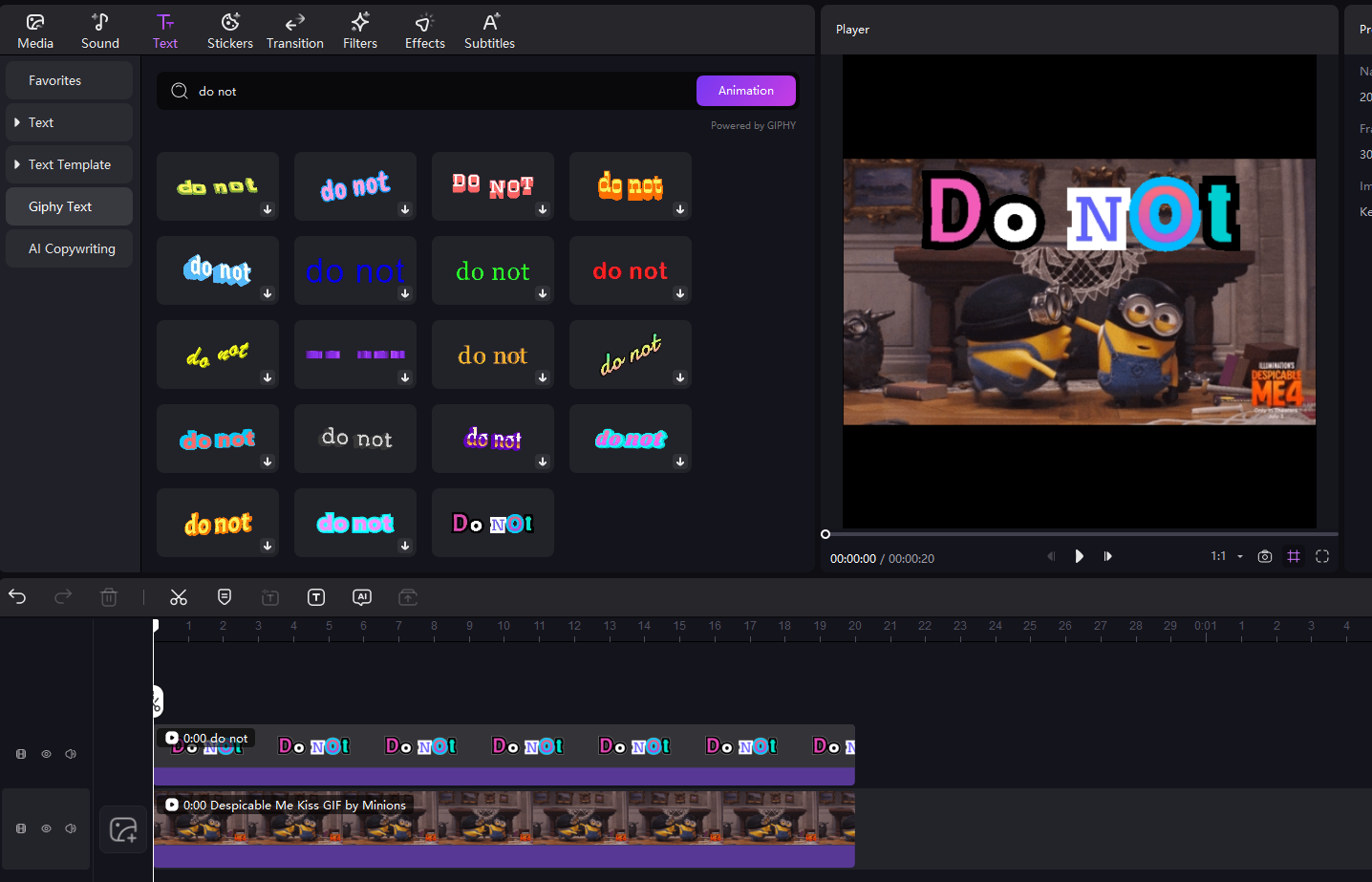Screen dimensions: 1372x882
Task: Toggle the player grid overlay
Action: [1294, 556]
